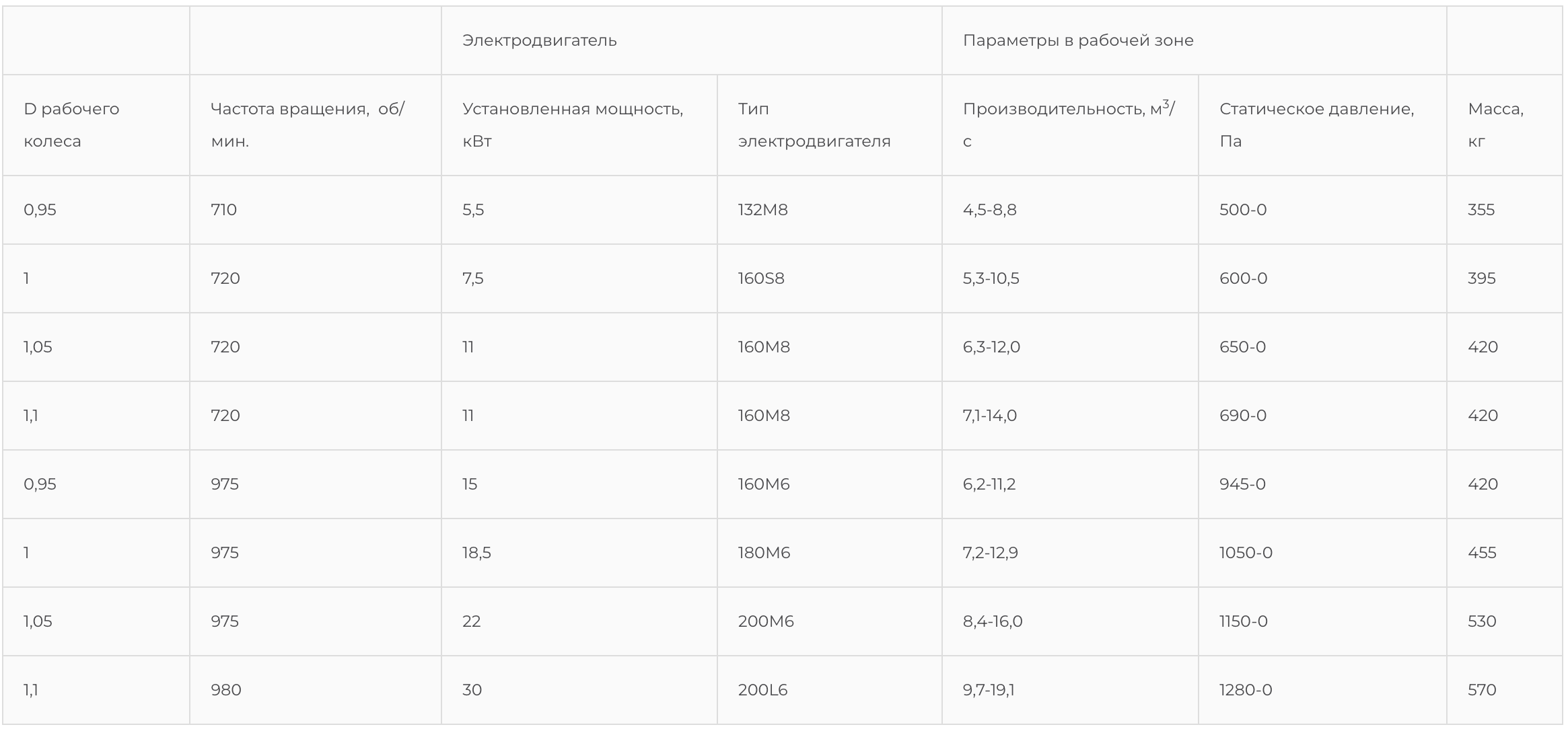Click the static pressure cell '1280-0'
Viewport: 1568px width, 729px height.
1245,690
